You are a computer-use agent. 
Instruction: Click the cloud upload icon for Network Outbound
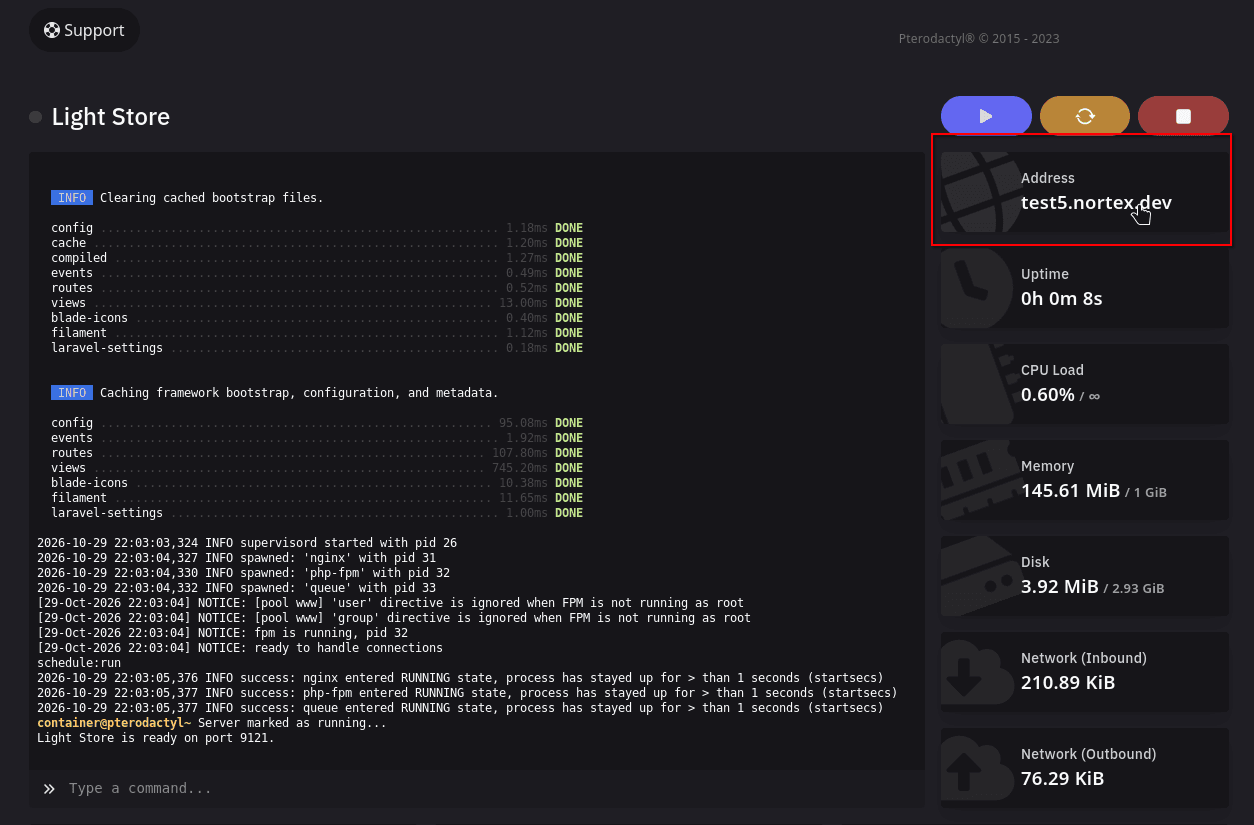click(977, 768)
